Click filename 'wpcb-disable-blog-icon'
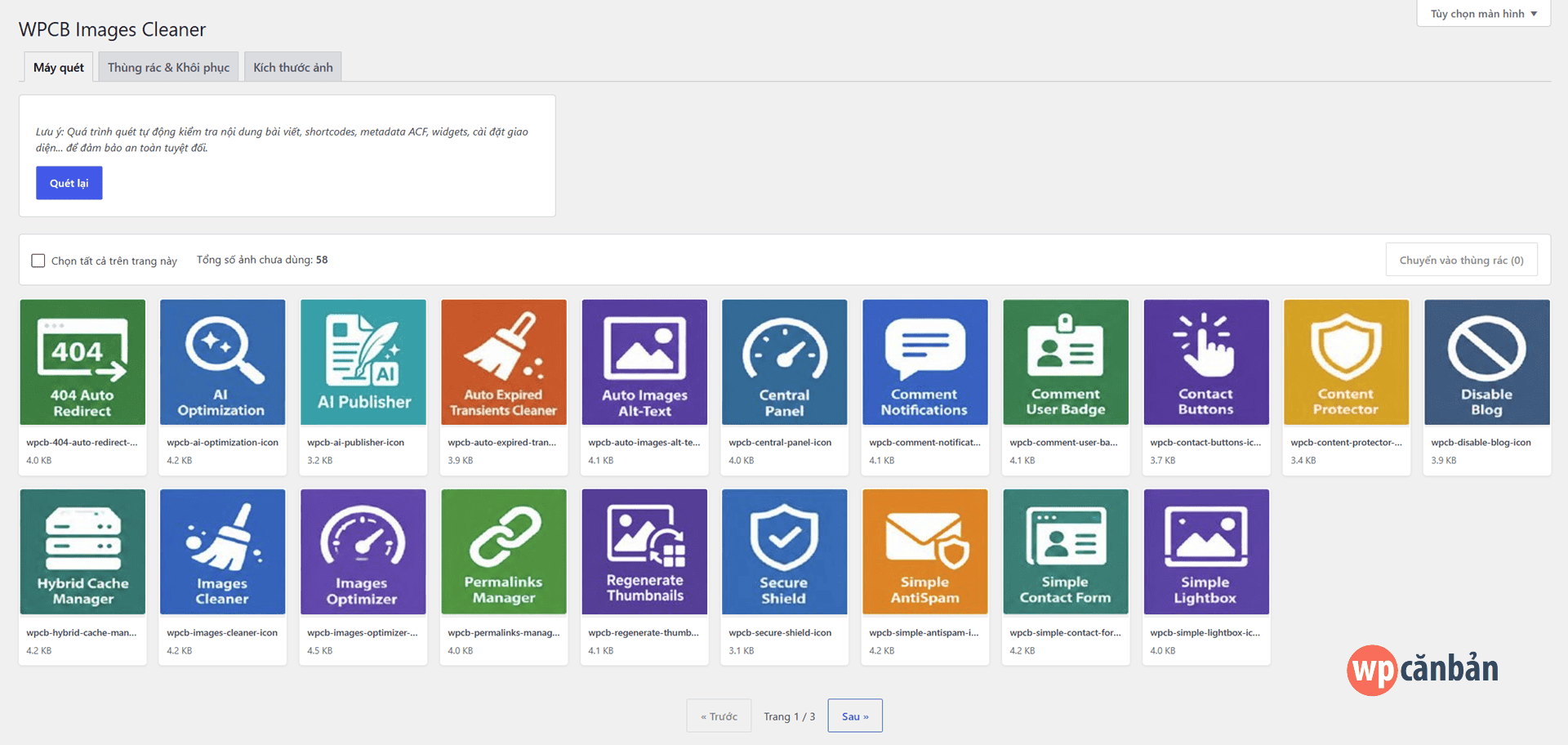This screenshot has width=1568, height=745. click(1481, 443)
